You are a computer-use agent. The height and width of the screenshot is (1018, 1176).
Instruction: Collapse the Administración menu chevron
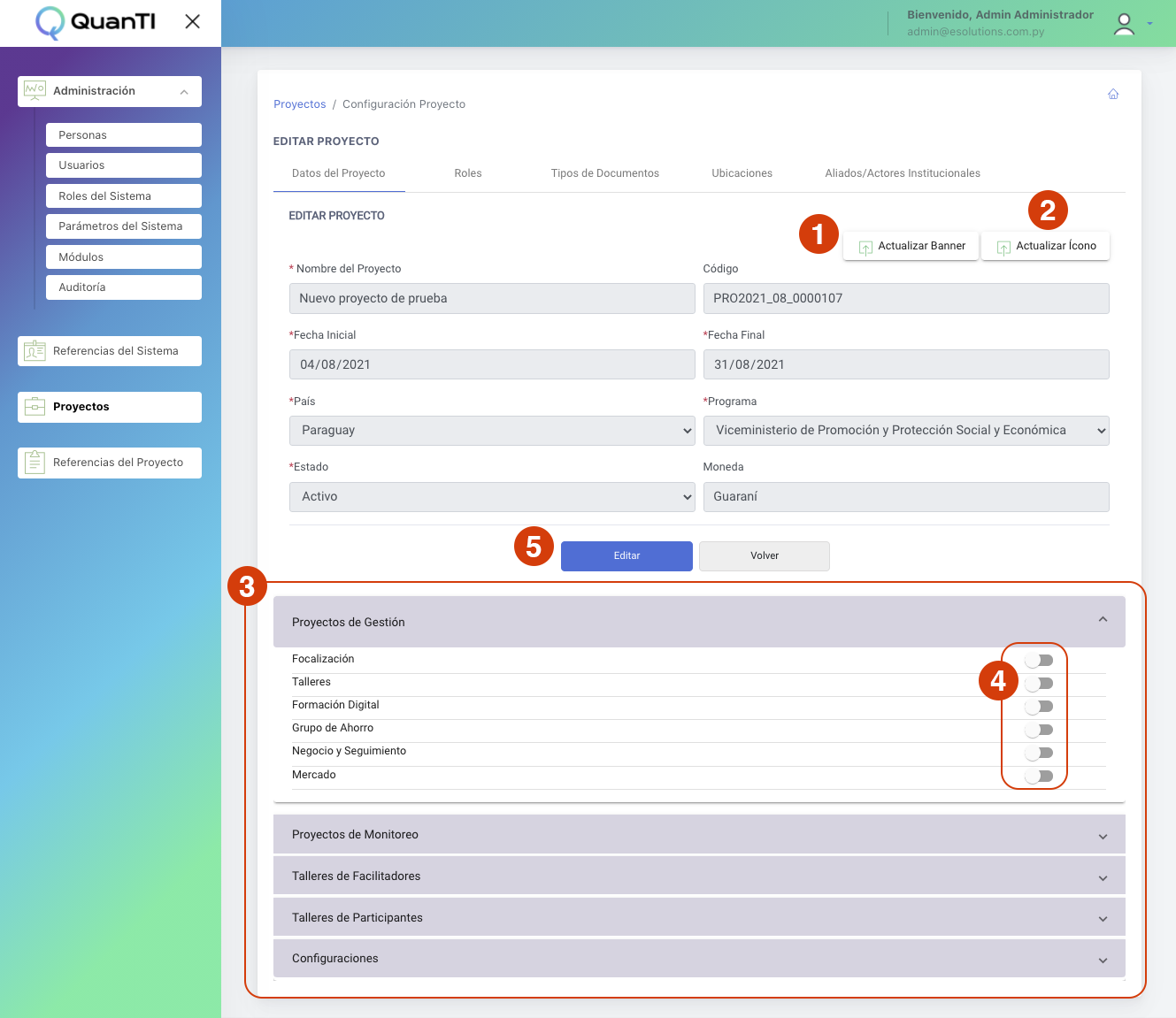tap(184, 92)
